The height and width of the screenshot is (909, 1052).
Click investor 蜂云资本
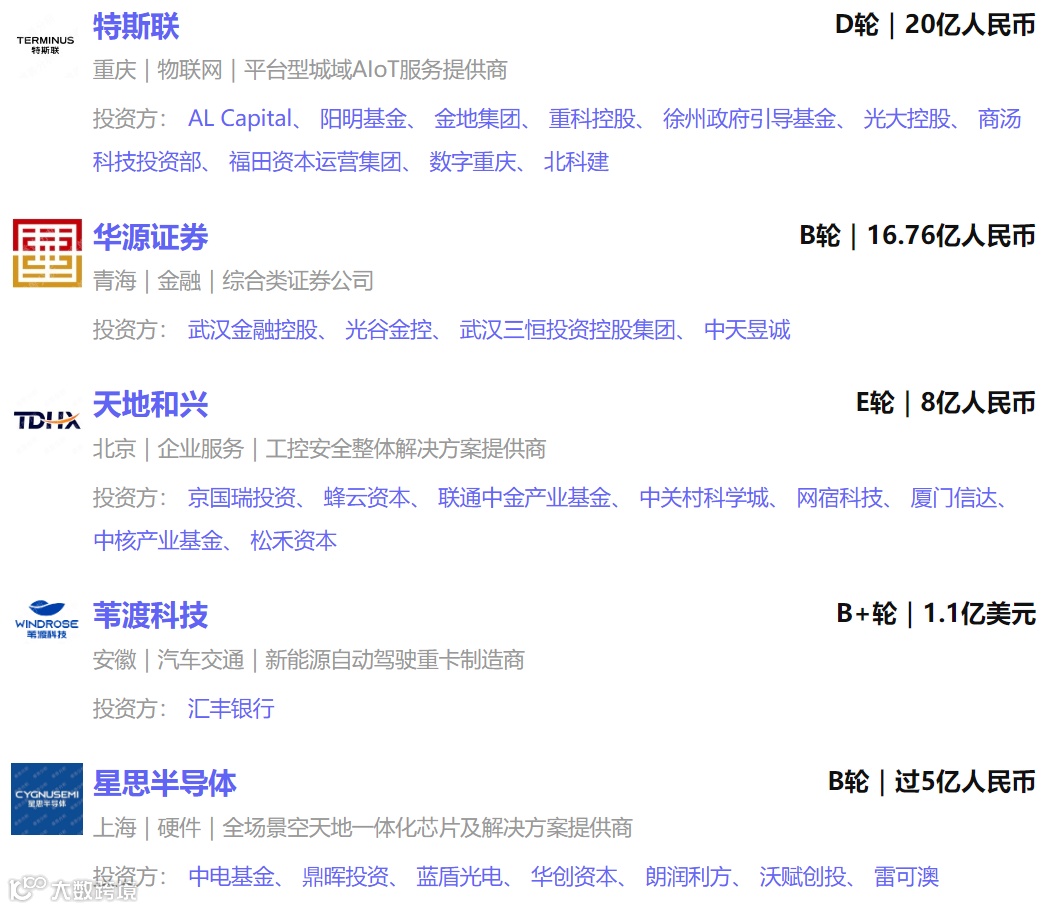[x=367, y=498]
